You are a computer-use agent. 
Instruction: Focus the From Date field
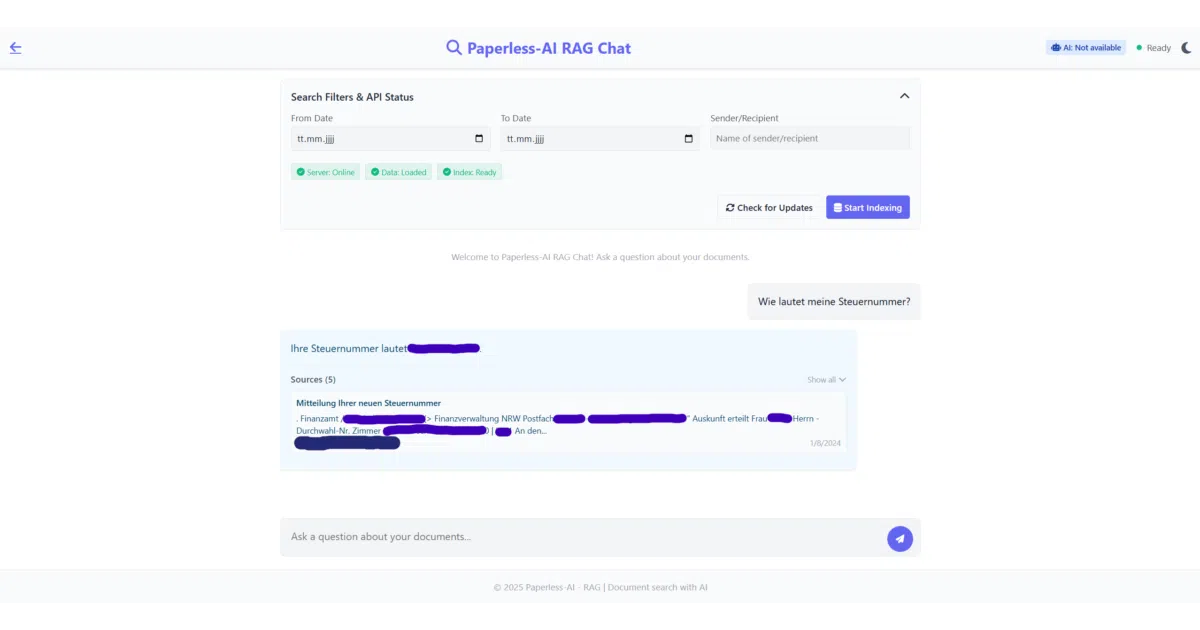tap(390, 138)
